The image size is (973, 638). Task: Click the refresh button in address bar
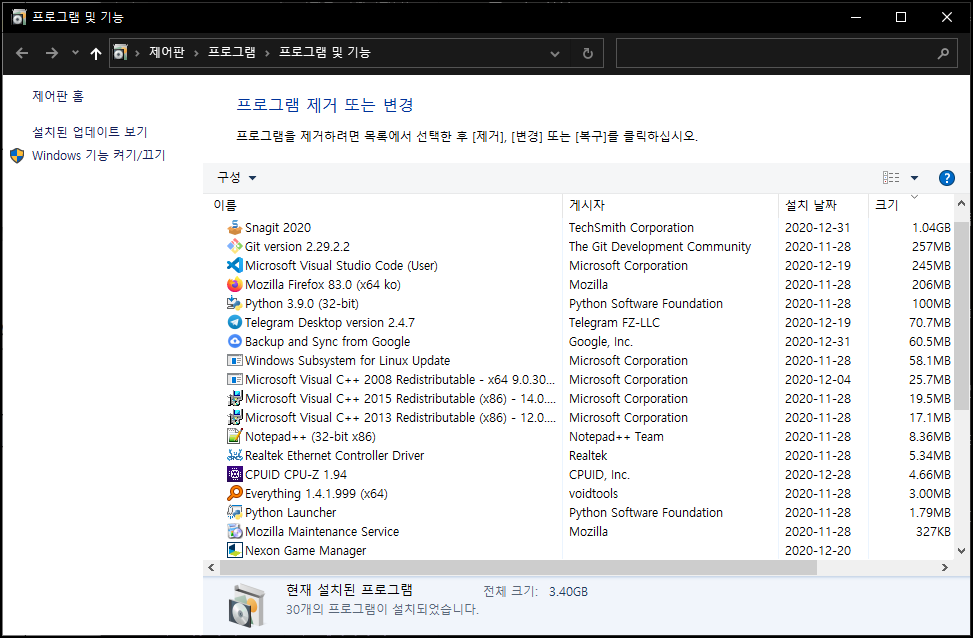pos(588,53)
